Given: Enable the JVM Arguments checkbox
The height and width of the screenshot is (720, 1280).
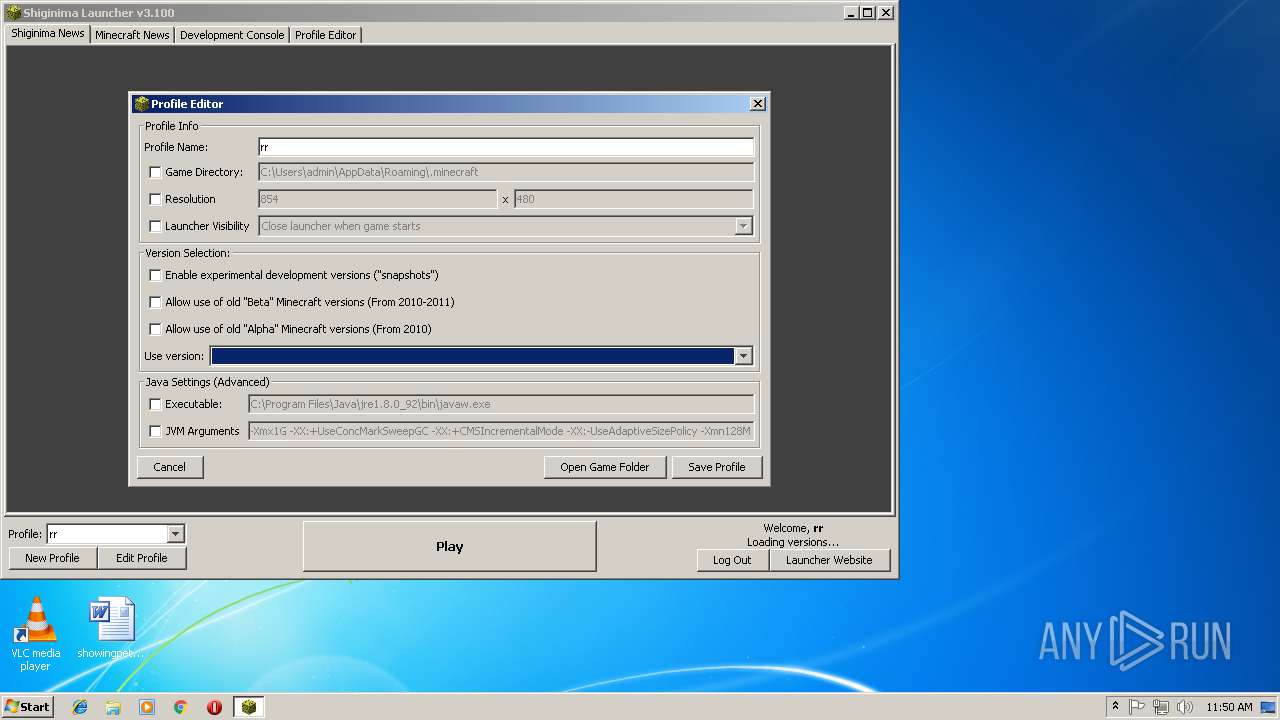Looking at the screenshot, I should click(155, 432).
